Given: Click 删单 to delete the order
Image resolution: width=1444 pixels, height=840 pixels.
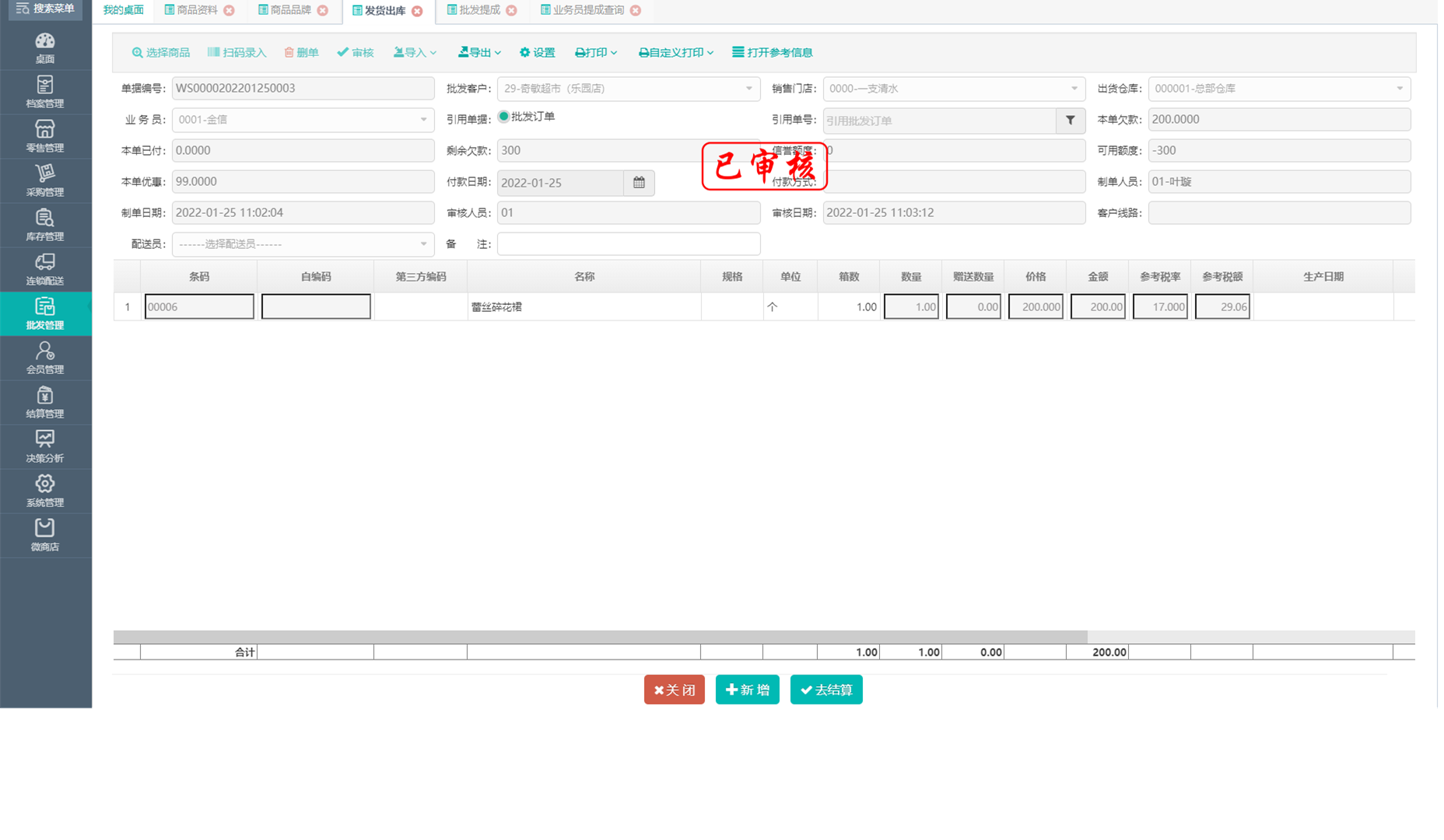Looking at the screenshot, I should (301, 52).
